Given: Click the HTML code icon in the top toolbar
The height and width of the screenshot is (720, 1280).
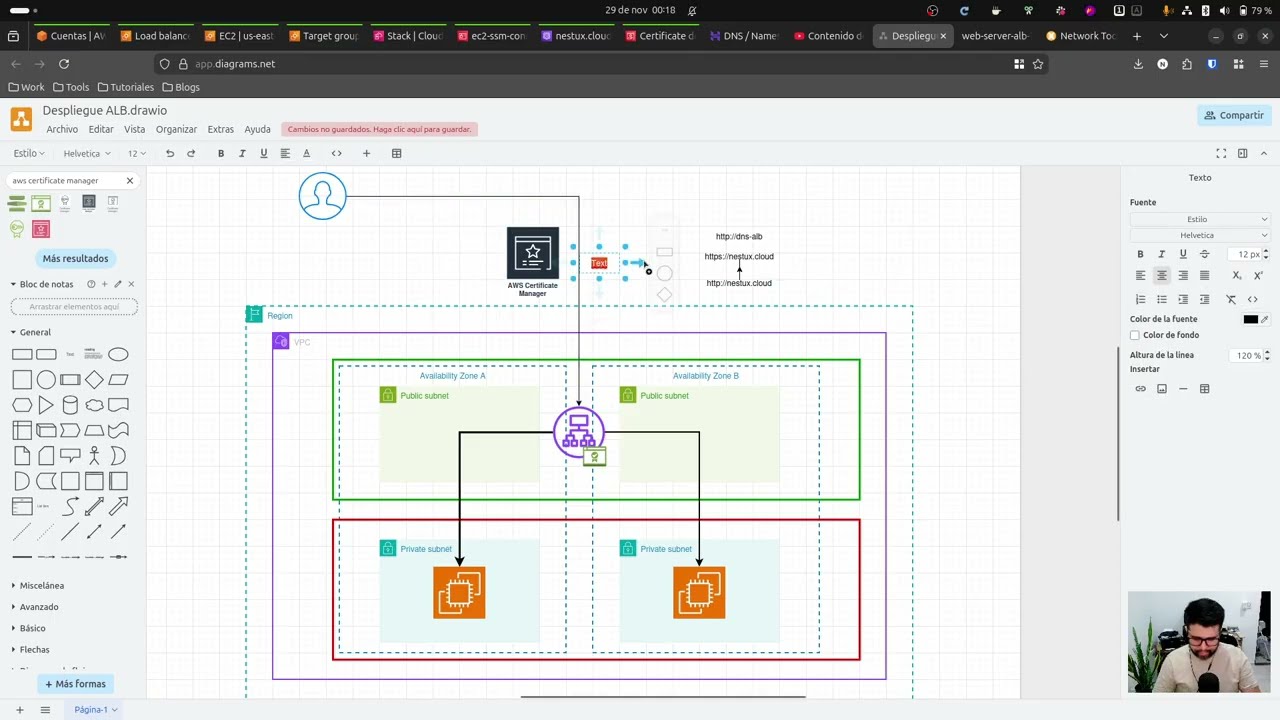Looking at the screenshot, I should (336, 153).
